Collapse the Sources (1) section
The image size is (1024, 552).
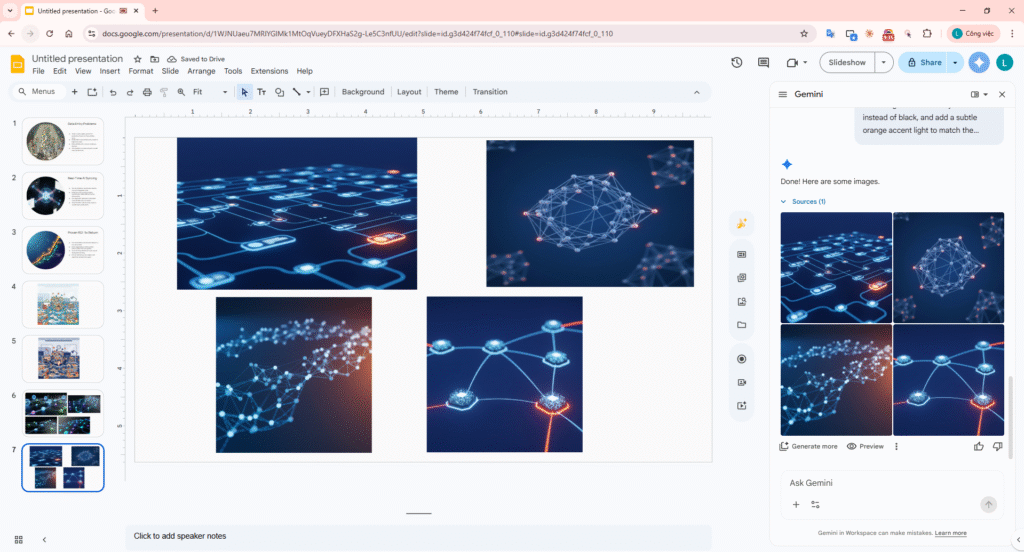[x=784, y=202]
